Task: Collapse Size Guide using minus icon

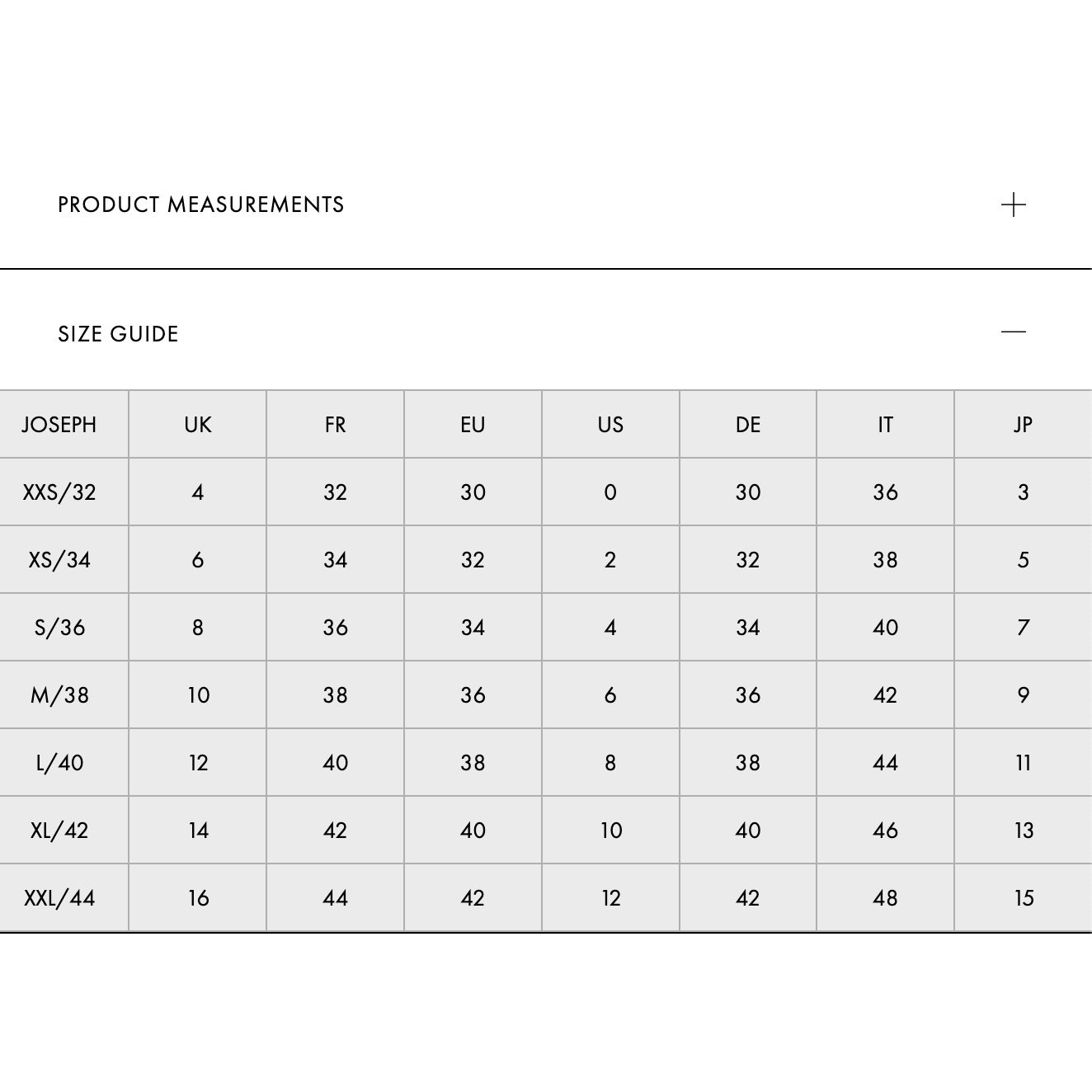Action: click(1014, 332)
